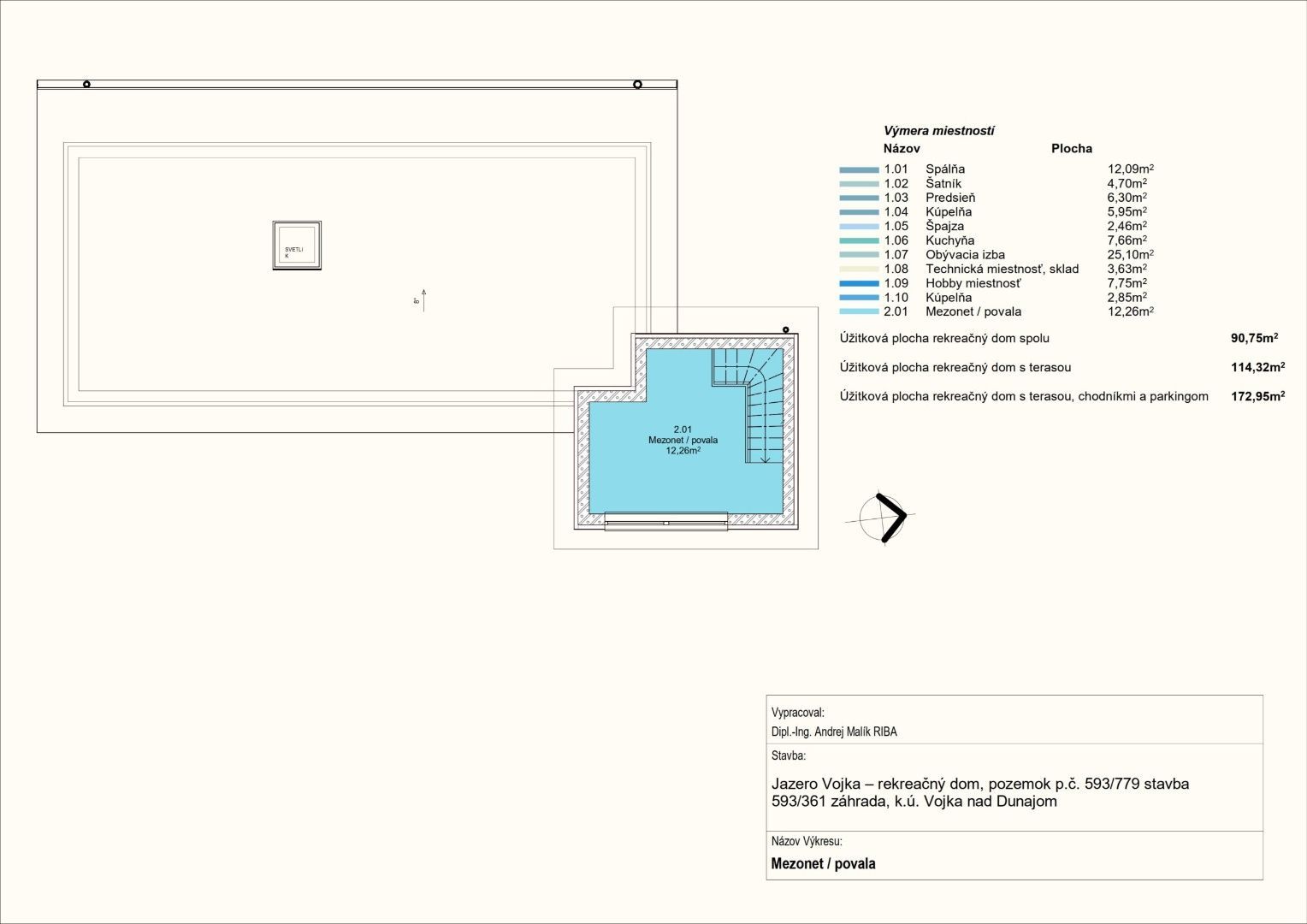Click the right roof drain circle on top edge
Viewport: 1307px width, 924px height.
tap(637, 84)
